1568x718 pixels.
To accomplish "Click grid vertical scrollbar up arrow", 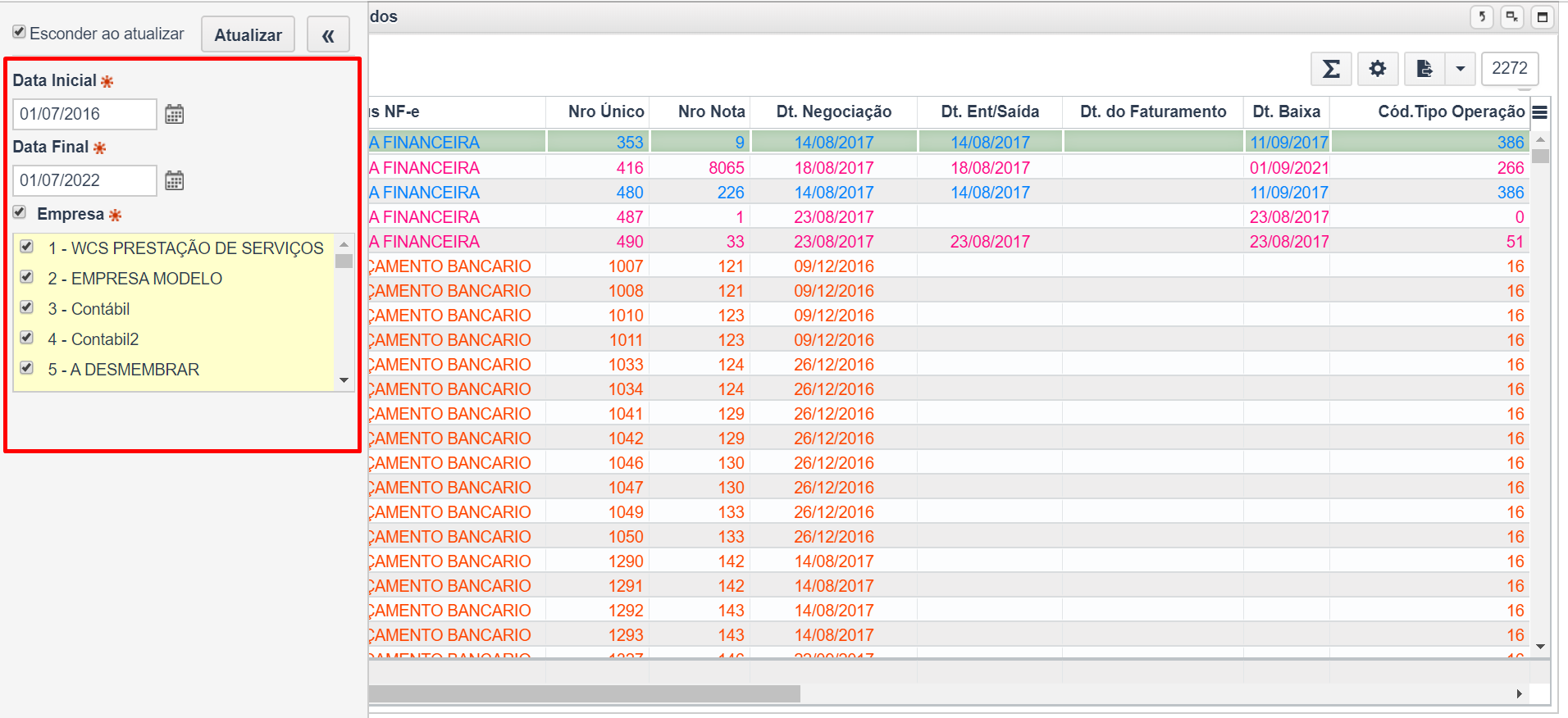I will tap(1541, 140).
